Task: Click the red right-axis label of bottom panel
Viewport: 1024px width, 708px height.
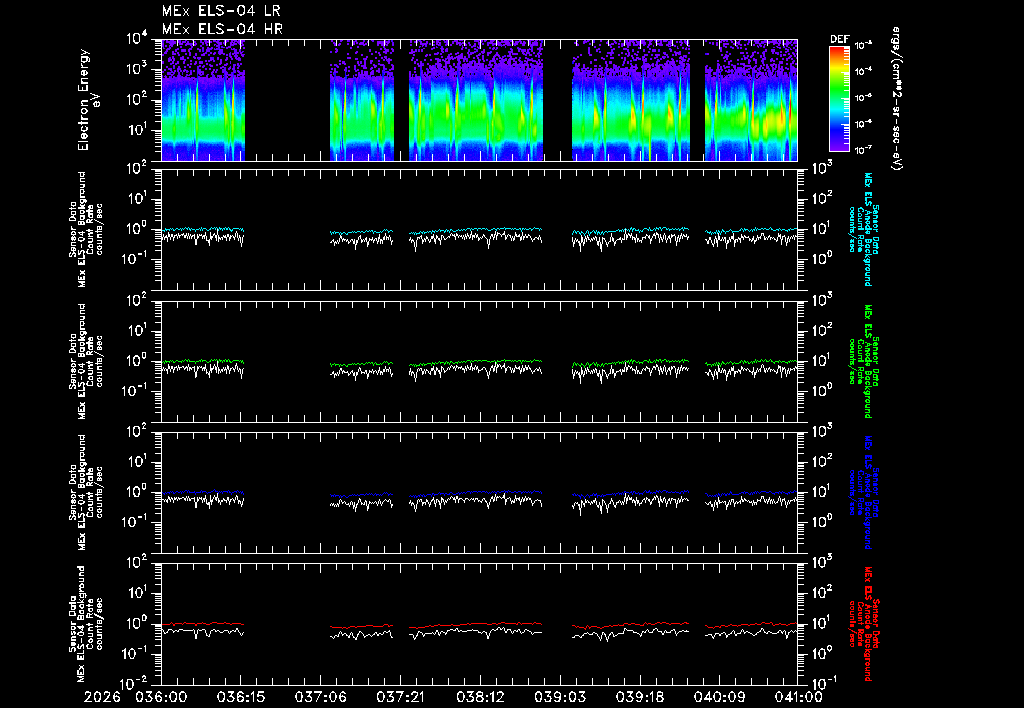Action: (x=863, y=624)
